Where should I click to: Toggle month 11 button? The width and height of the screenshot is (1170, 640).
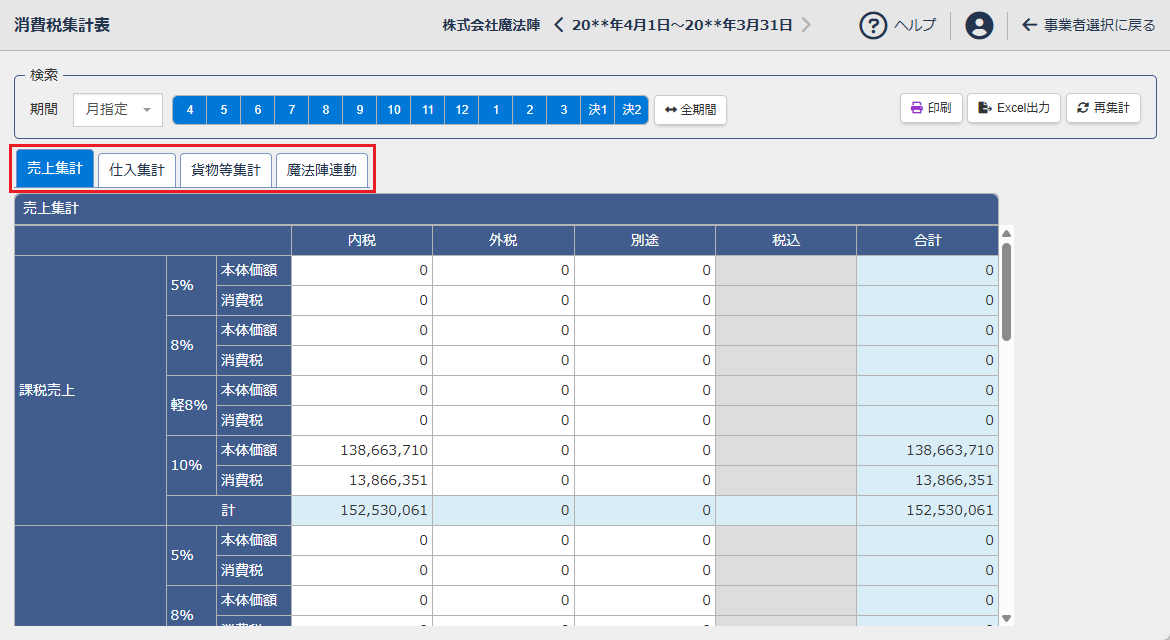click(x=428, y=110)
